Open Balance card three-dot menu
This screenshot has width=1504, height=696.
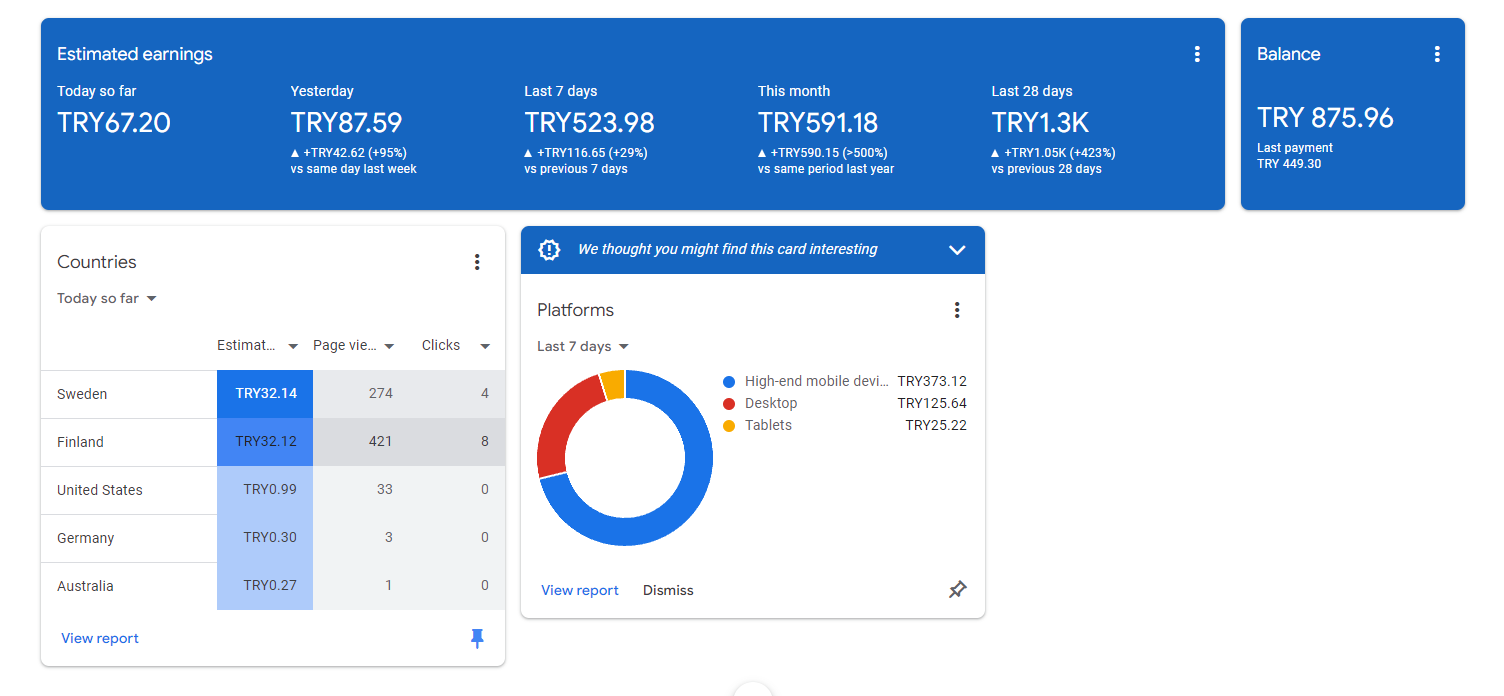click(x=1437, y=54)
